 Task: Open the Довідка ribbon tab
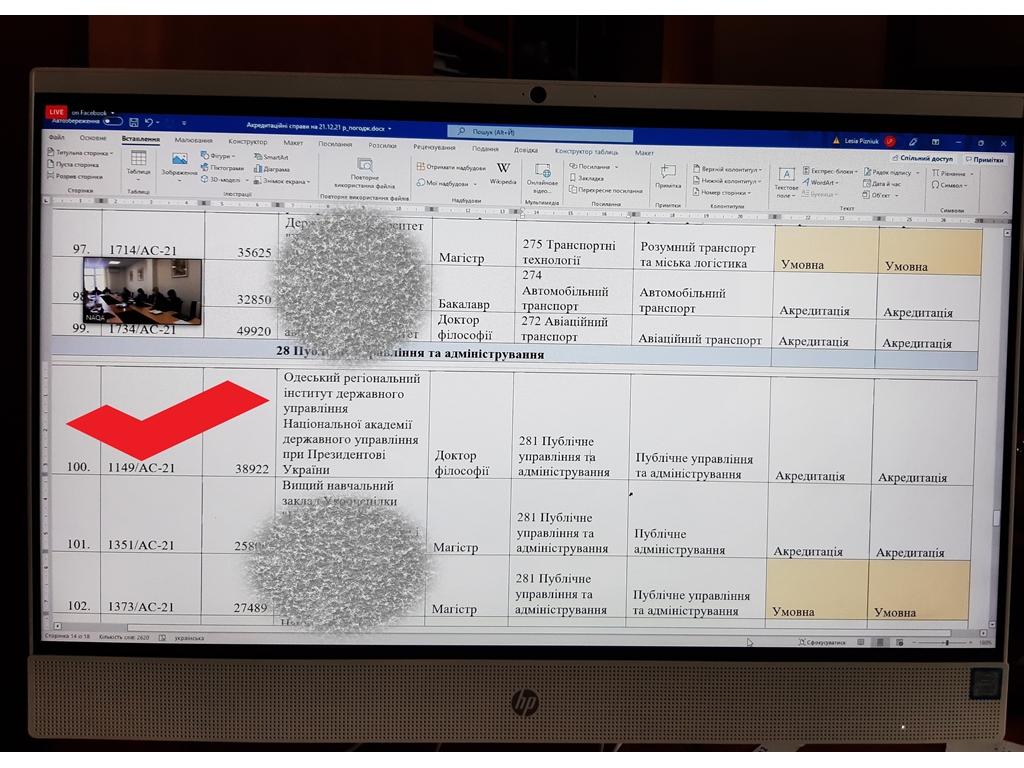coord(526,150)
